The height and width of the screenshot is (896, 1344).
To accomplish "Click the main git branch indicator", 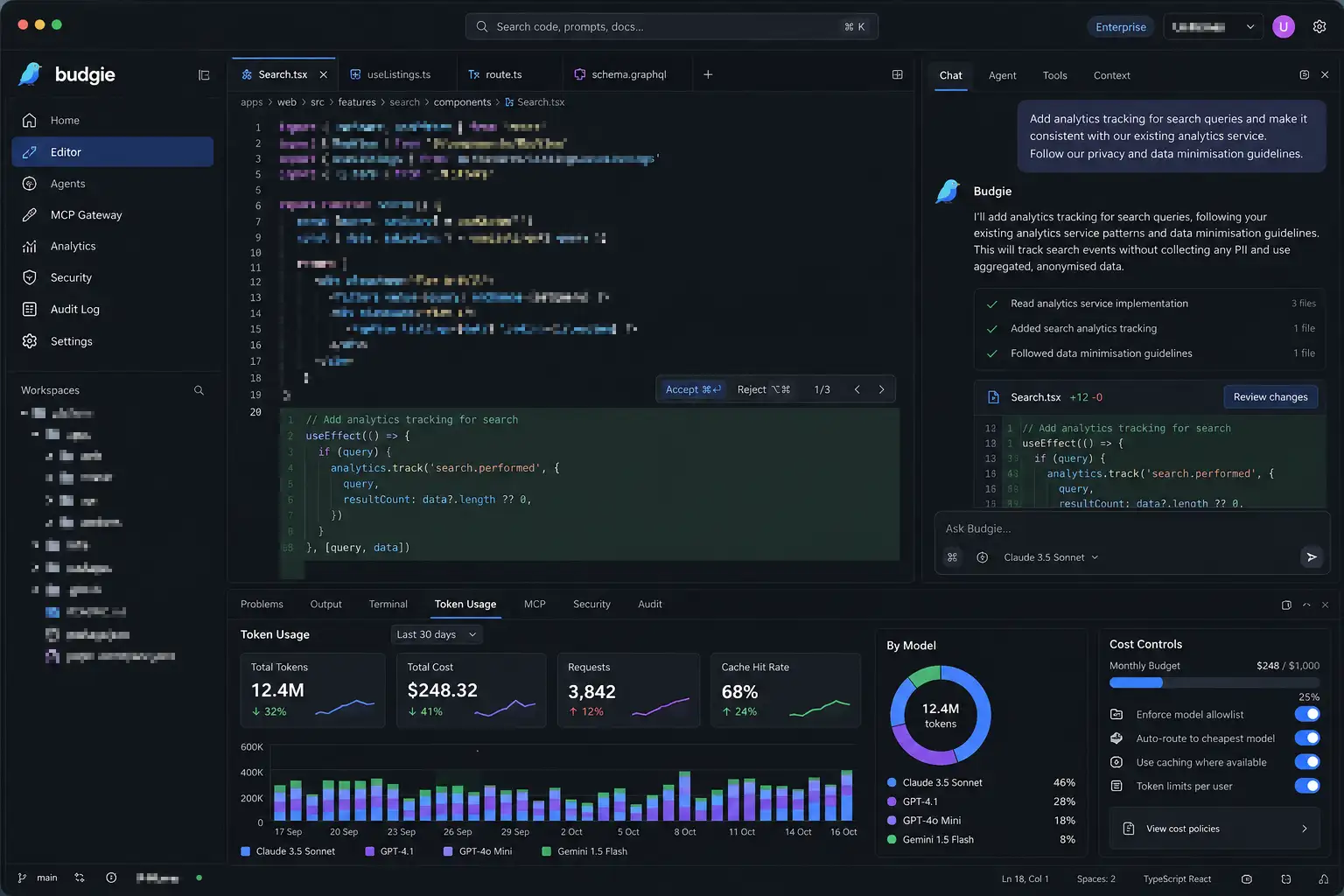I will coord(38,878).
